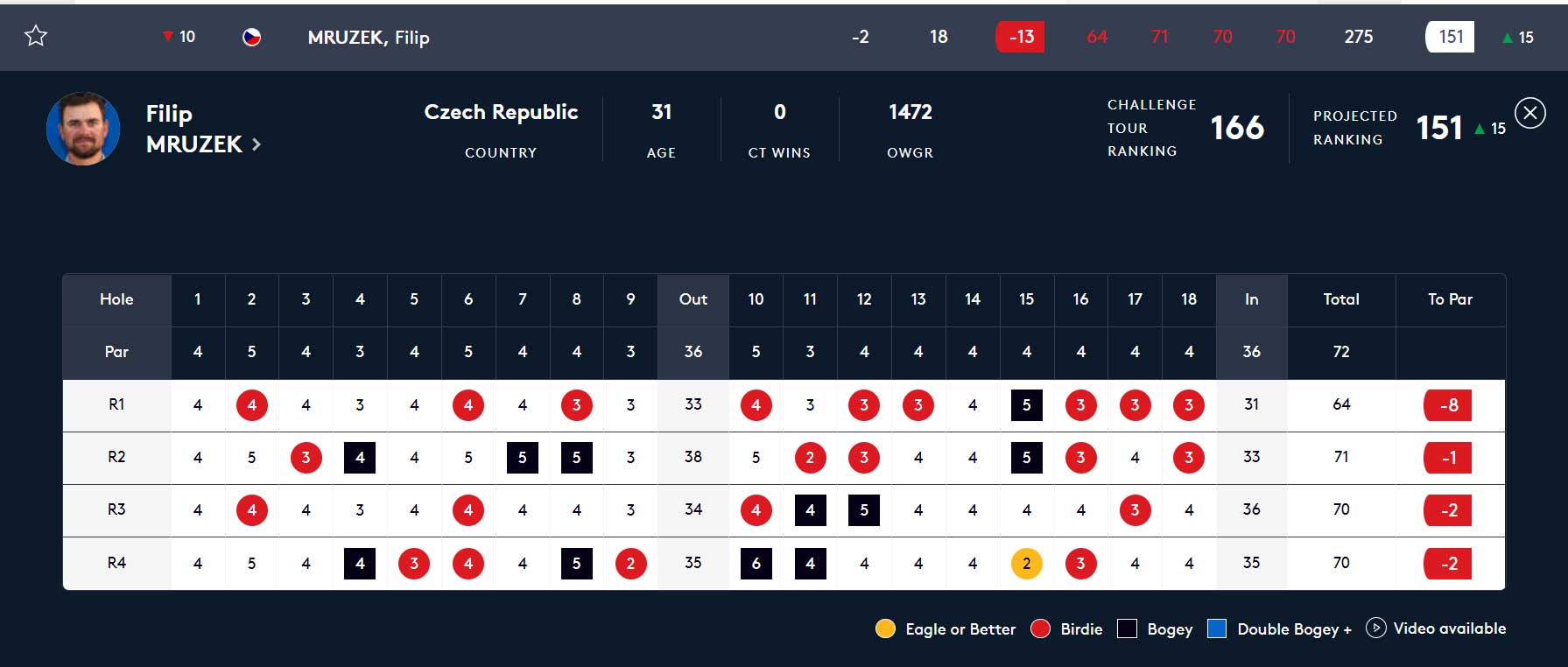Click the R1 hole 15 bogey square

click(1026, 405)
